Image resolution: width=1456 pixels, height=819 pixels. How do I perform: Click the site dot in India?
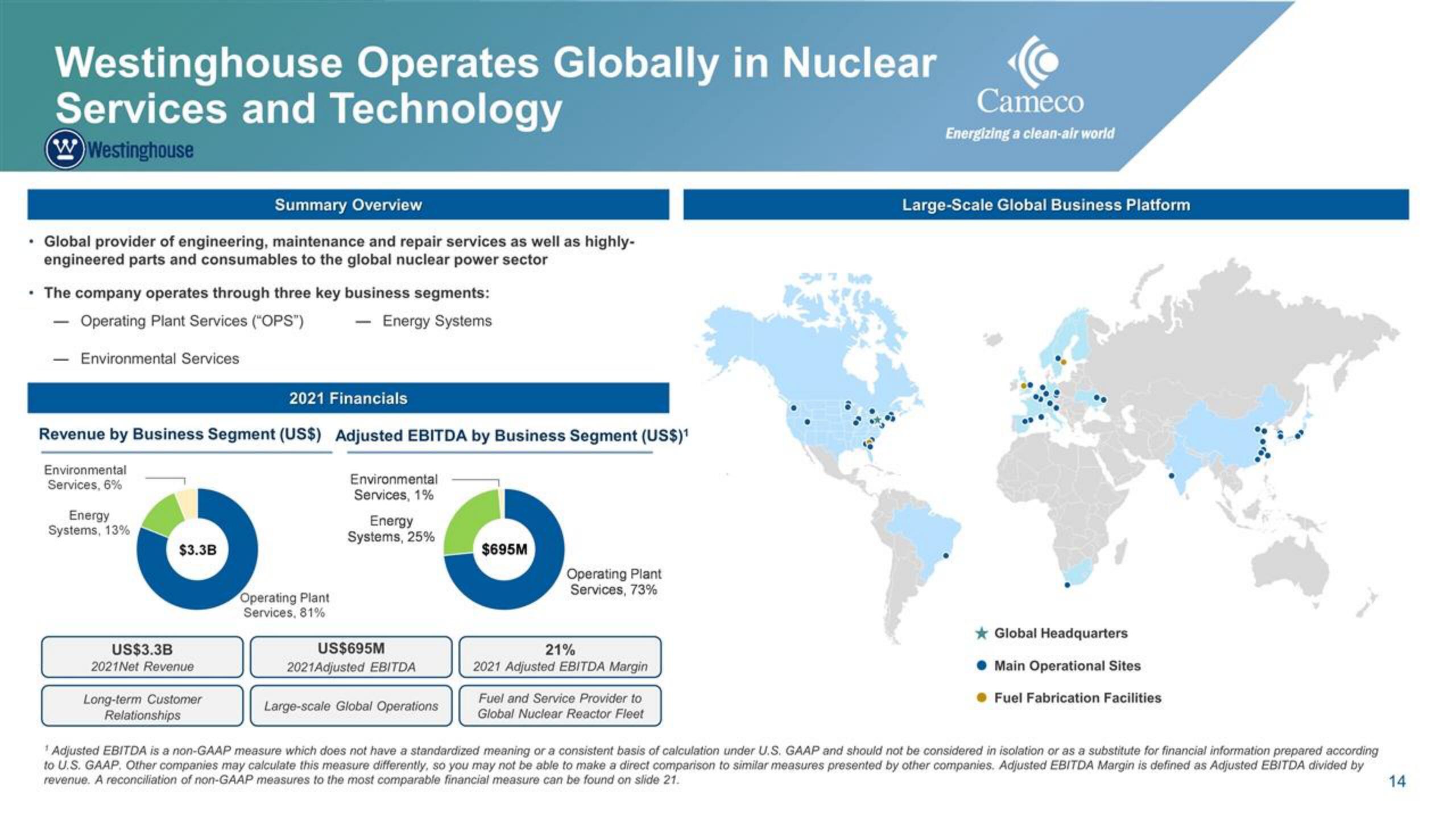1171,475
